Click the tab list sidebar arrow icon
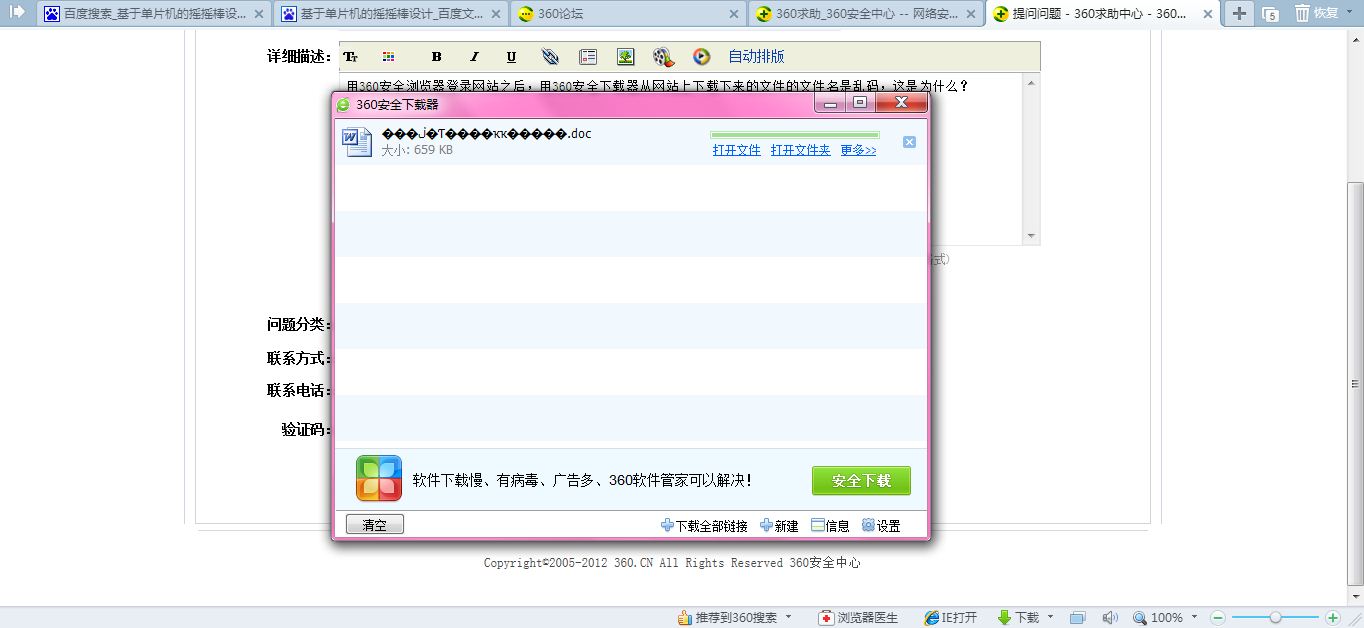 (16, 12)
